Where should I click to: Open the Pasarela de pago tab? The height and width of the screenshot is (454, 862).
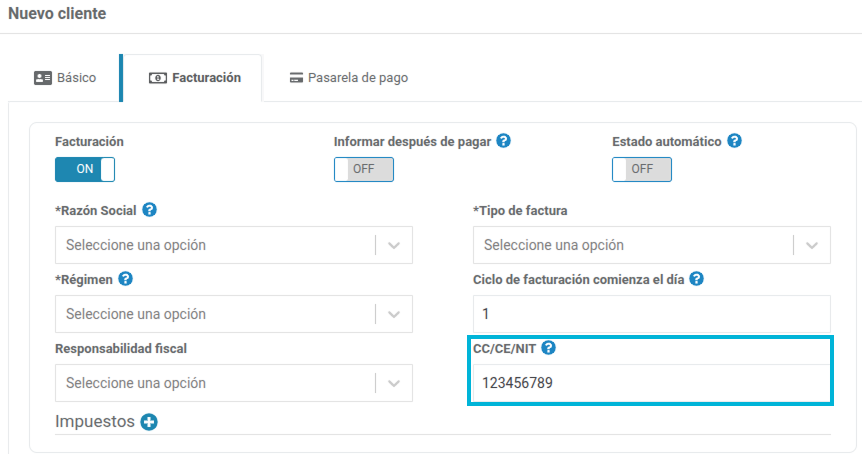pyautogui.click(x=349, y=77)
